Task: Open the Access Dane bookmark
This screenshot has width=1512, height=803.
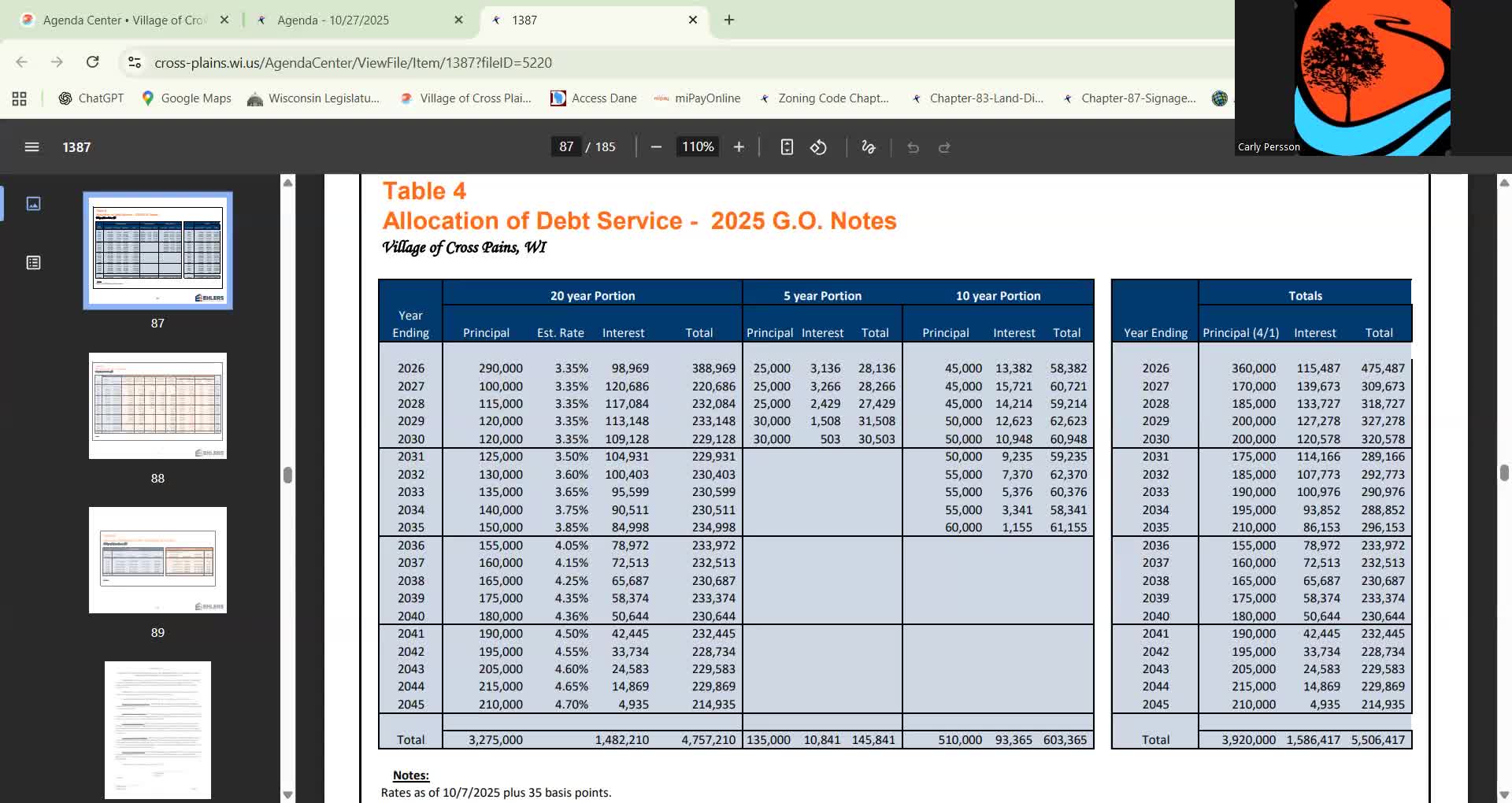Action: 594,98
